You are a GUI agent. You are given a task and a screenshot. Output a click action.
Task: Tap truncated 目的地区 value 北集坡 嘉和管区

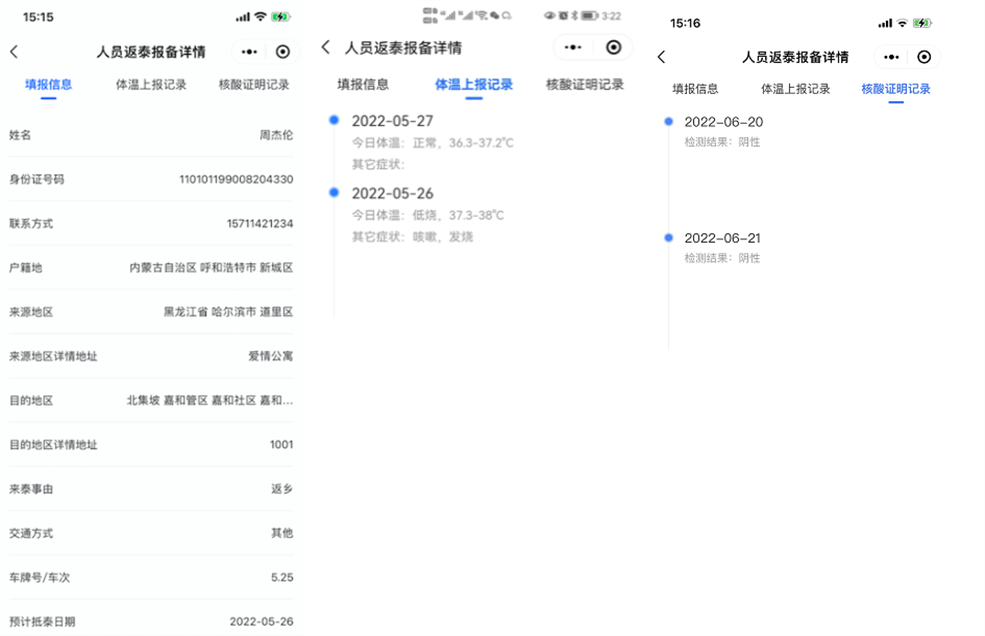[210, 400]
